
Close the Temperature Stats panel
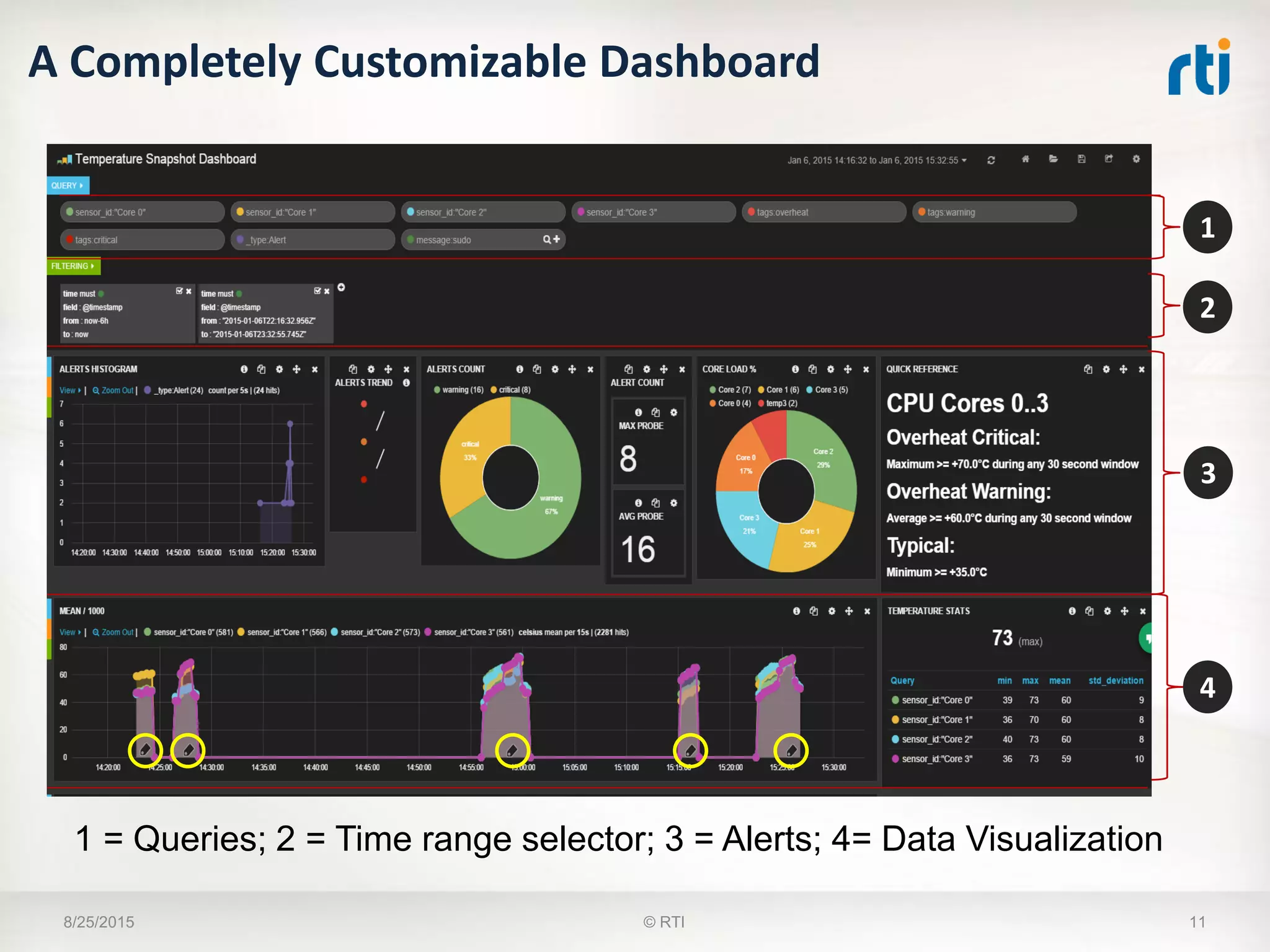click(x=1142, y=611)
